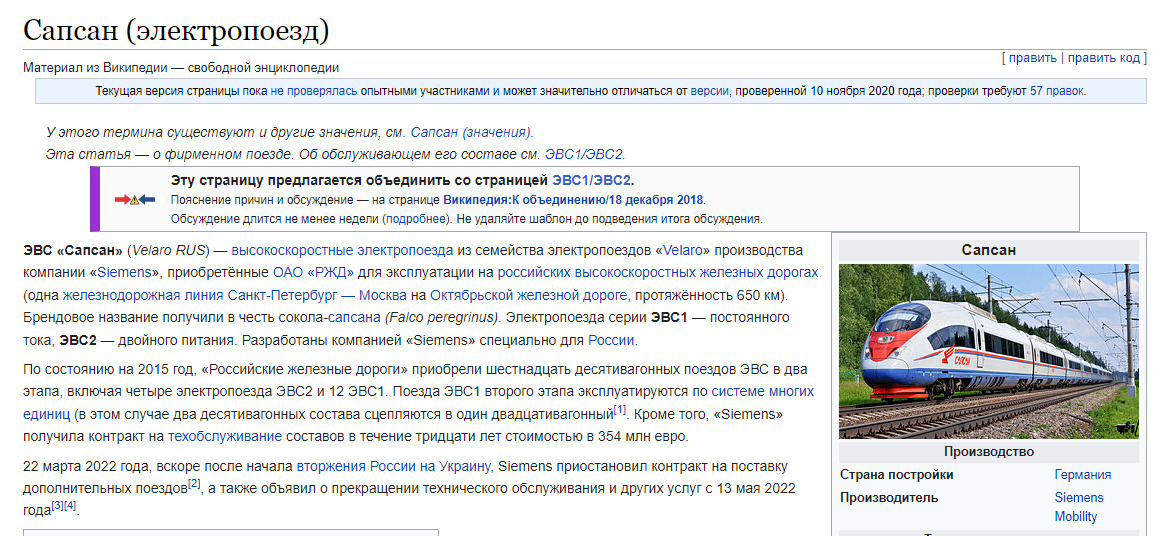
Task: Follow the "ОАО «РЖД»" link
Action: click(x=309, y=272)
